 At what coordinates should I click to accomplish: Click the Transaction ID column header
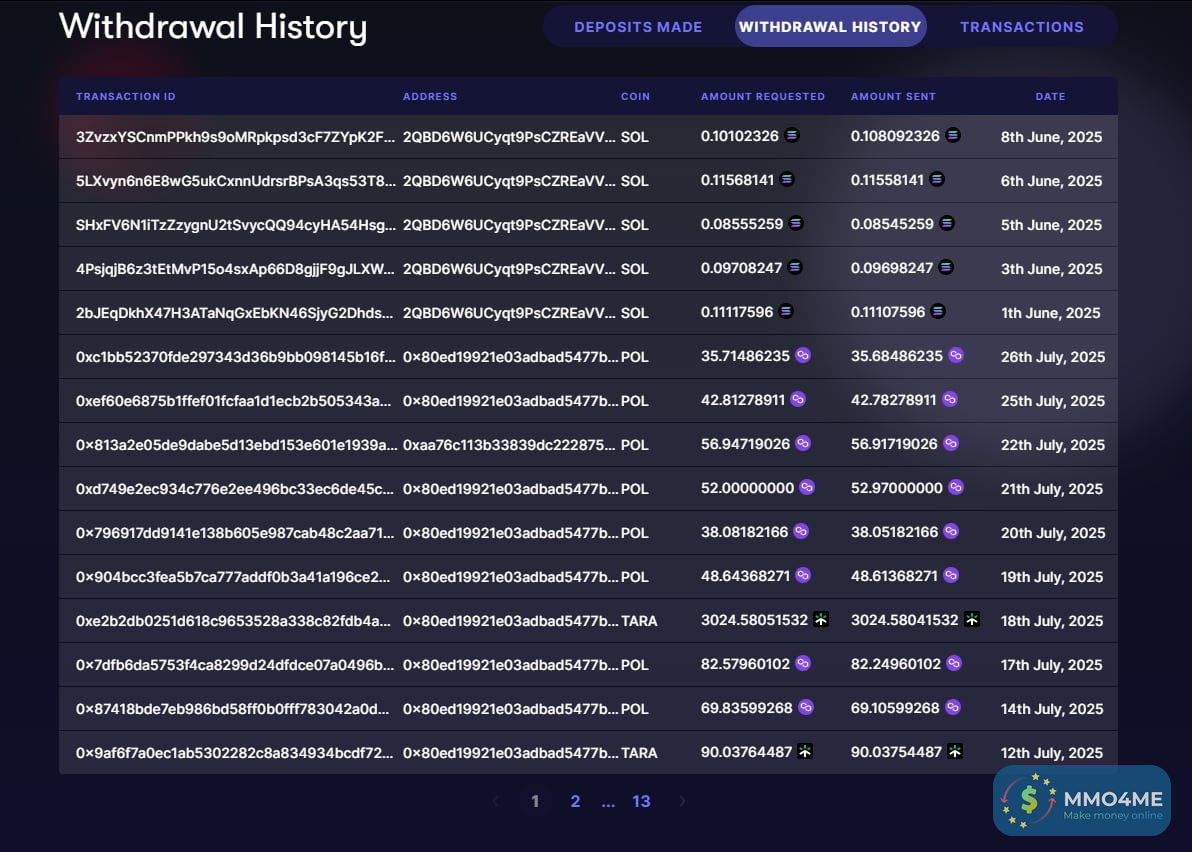coord(125,97)
